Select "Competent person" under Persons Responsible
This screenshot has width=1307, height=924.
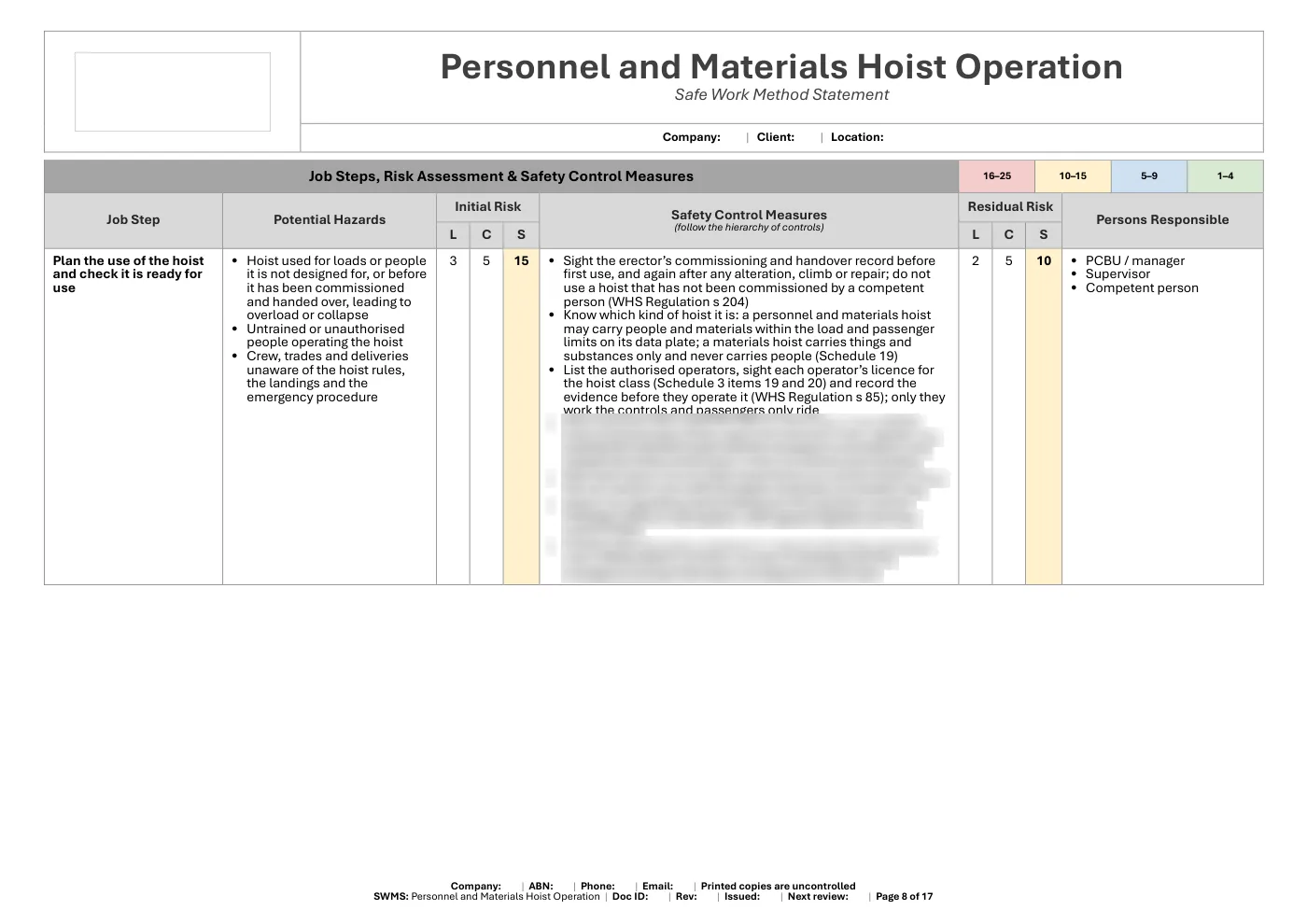[x=1142, y=287]
